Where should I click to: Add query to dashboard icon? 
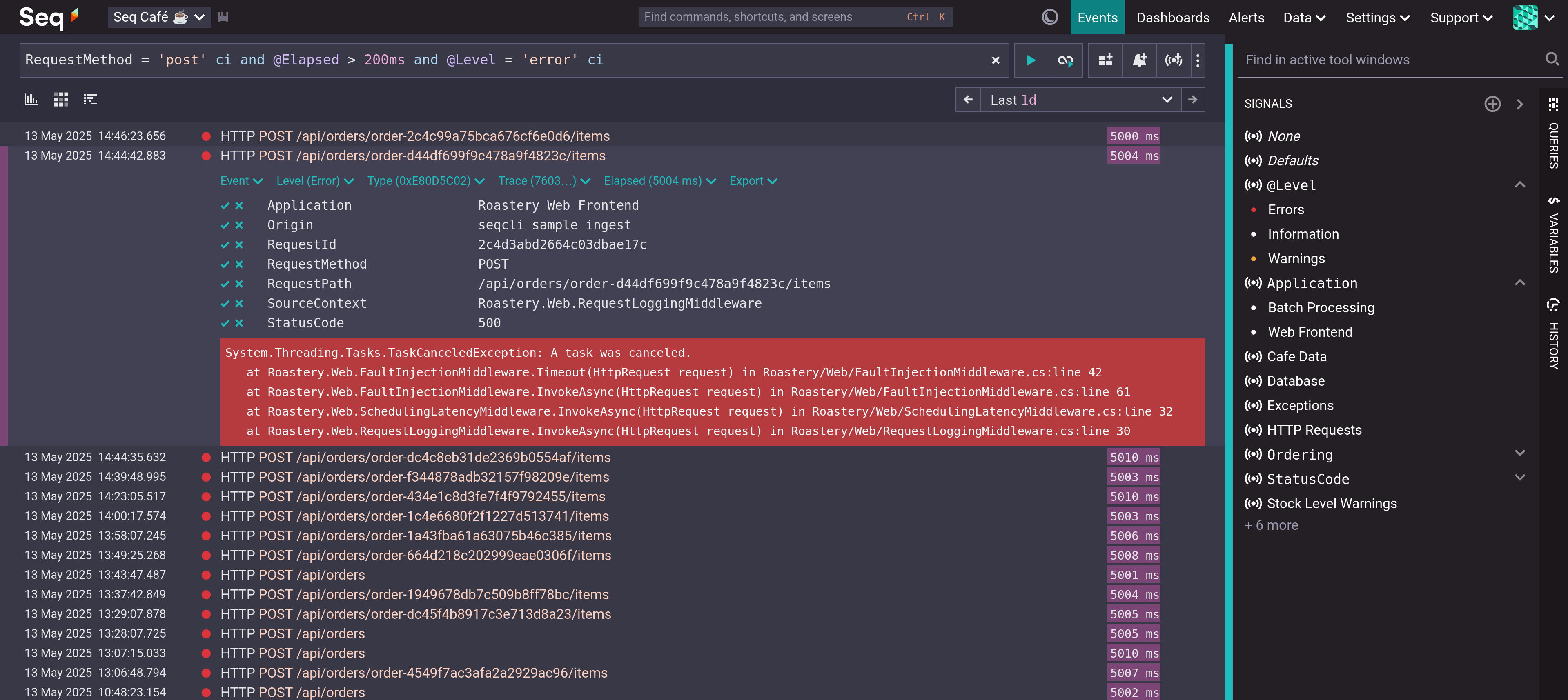[x=1105, y=60]
